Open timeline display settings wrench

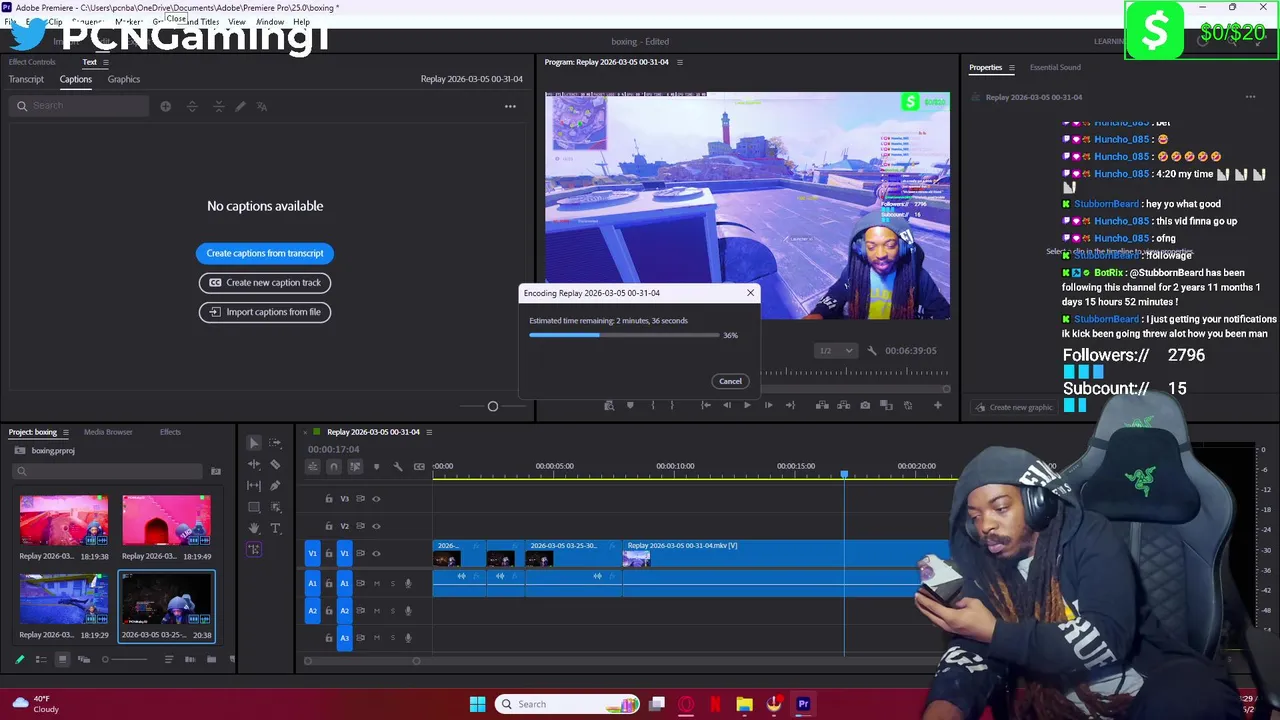click(397, 466)
